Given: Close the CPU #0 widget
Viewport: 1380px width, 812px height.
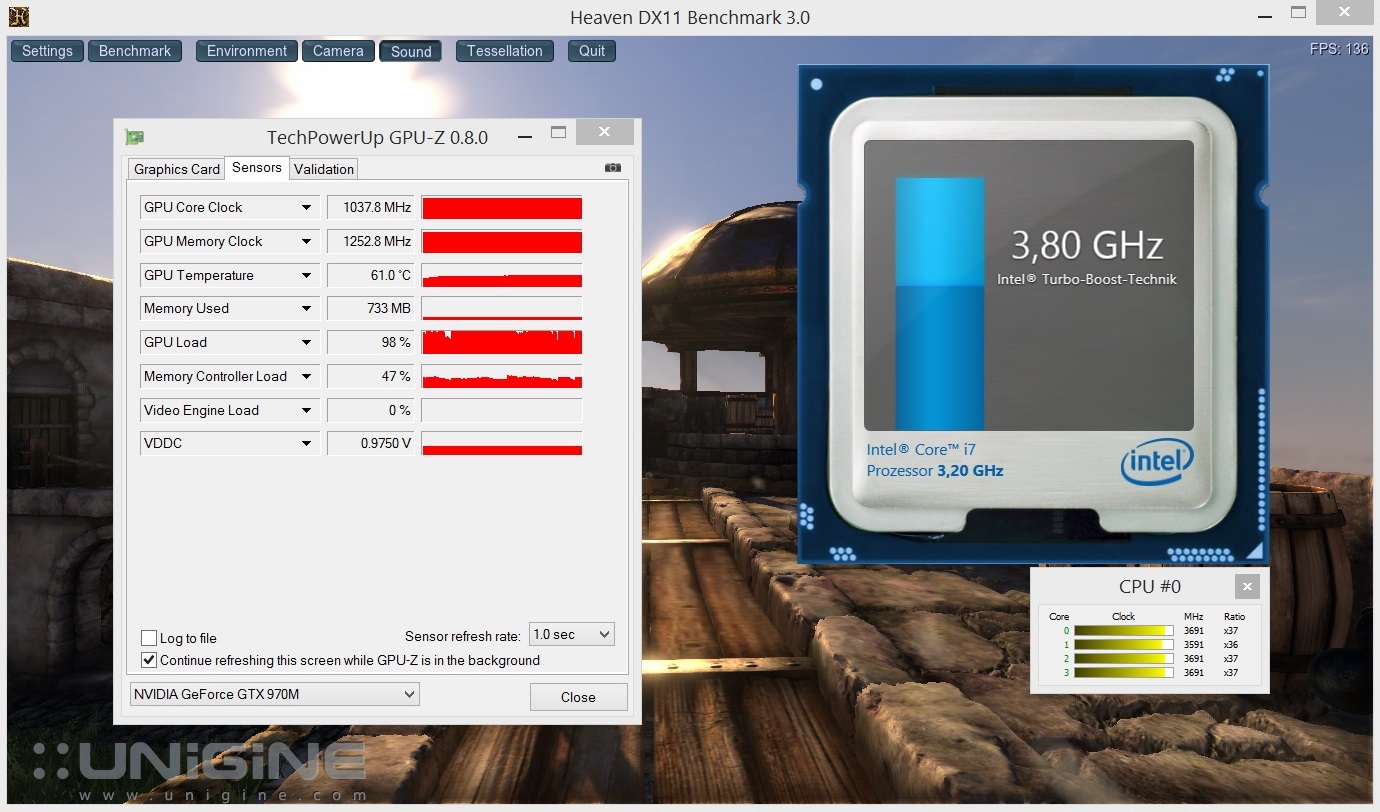Looking at the screenshot, I should pyautogui.click(x=1246, y=586).
